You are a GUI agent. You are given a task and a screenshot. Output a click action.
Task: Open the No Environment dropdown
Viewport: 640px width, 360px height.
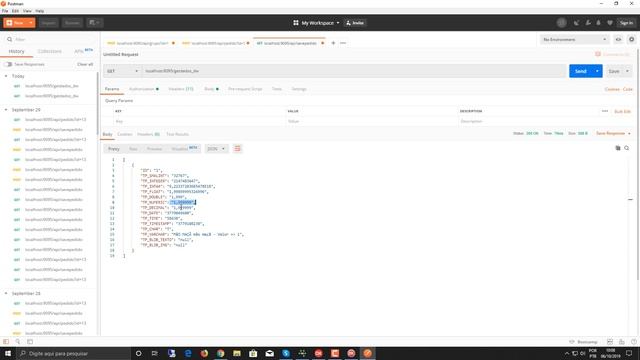coord(574,40)
